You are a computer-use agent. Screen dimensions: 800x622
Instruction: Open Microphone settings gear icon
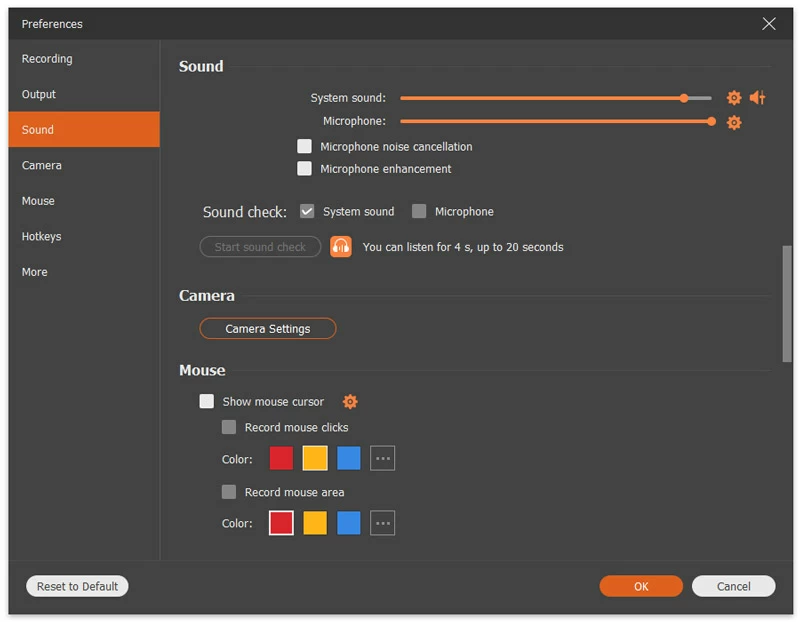click(x=734, y=122)
